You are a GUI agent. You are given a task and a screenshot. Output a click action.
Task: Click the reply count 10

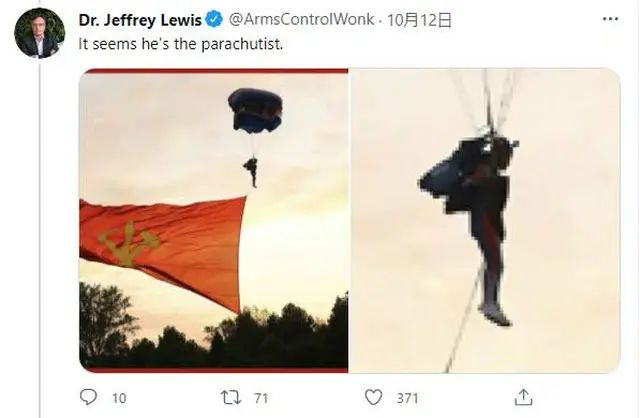(x=119, y=398)
